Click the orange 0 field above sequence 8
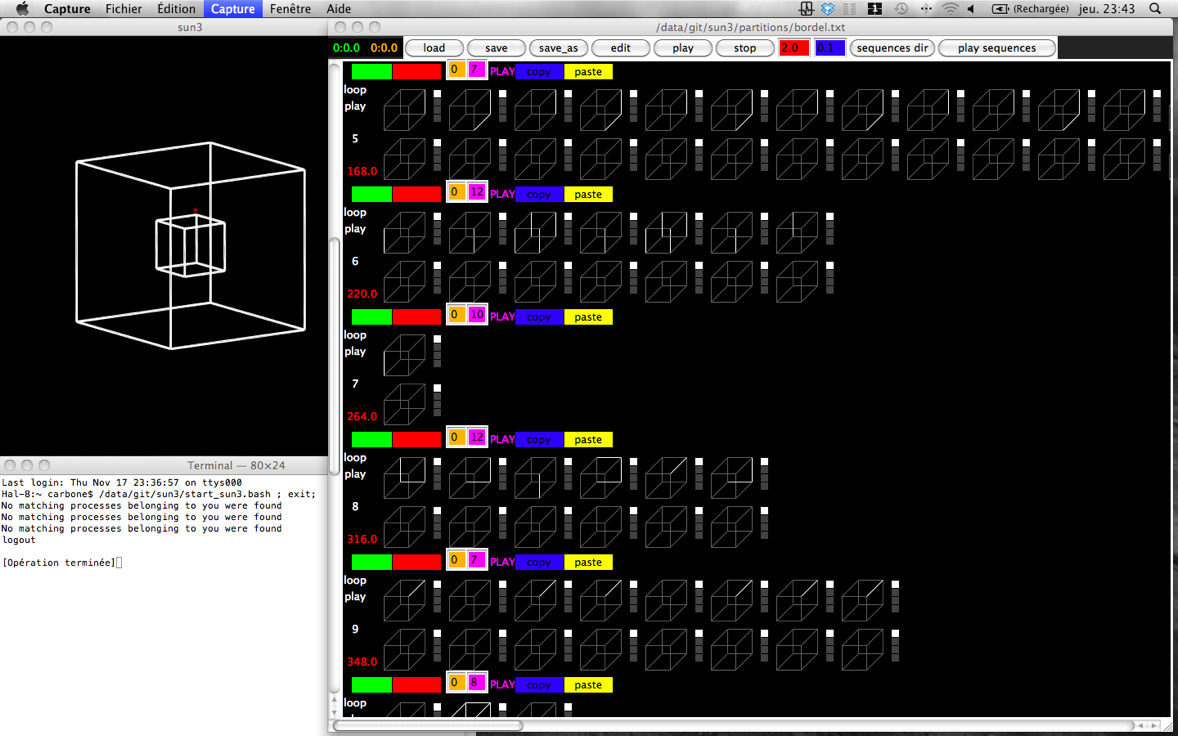The height and width of the screenshot is (736, 1178). click(x=455, y=438)
